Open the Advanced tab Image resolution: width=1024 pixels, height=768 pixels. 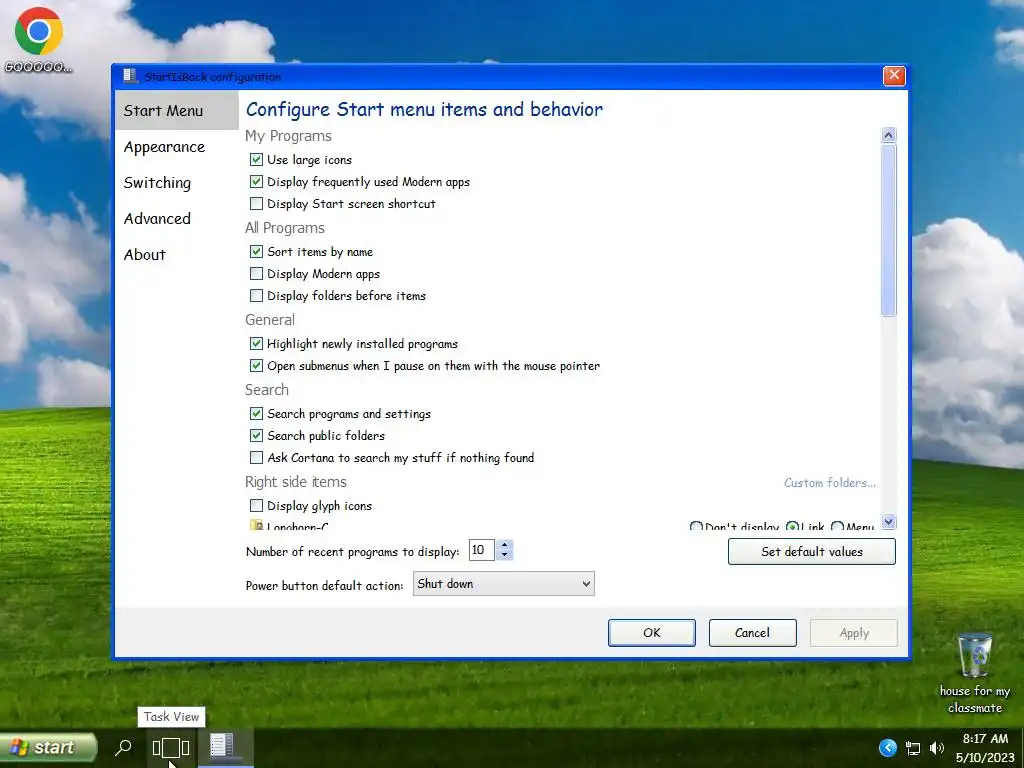tap(157, 219)
